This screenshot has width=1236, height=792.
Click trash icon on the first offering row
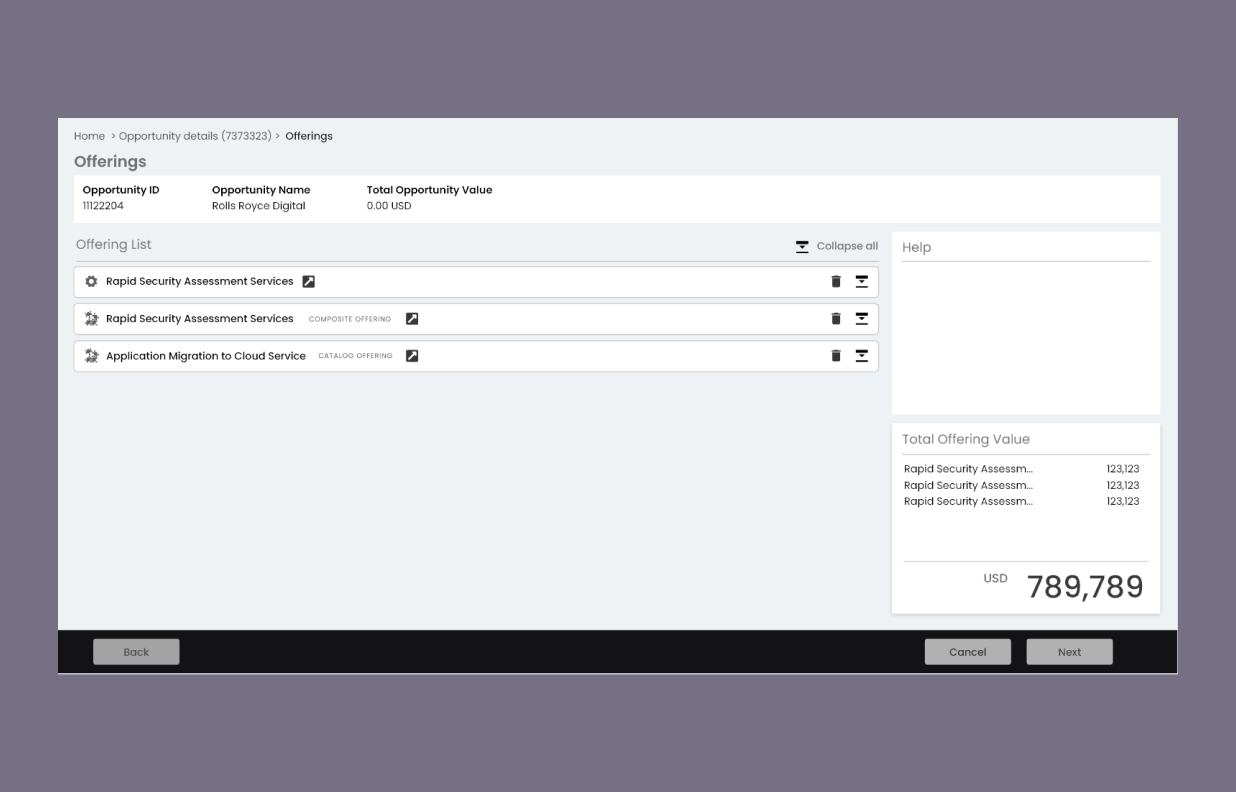click(x=836, y=282)
